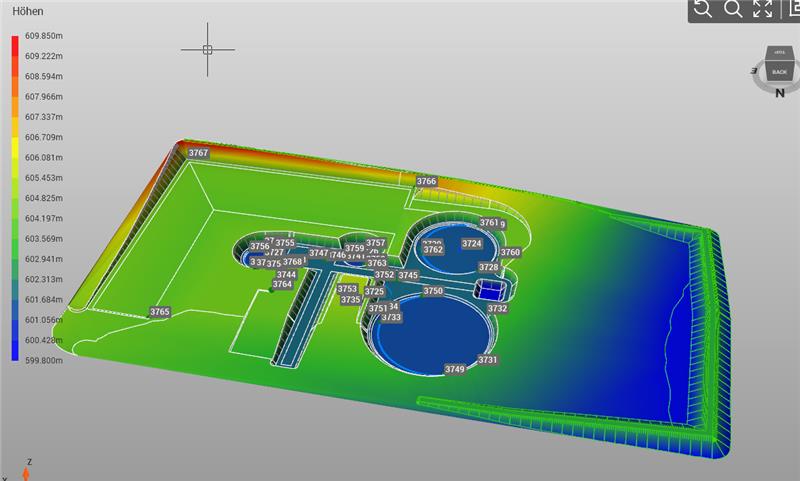Image resolution: width=800 pixels, height=481 pixels.
Task: Select point label 3749
Action: [x=455, y=369]
